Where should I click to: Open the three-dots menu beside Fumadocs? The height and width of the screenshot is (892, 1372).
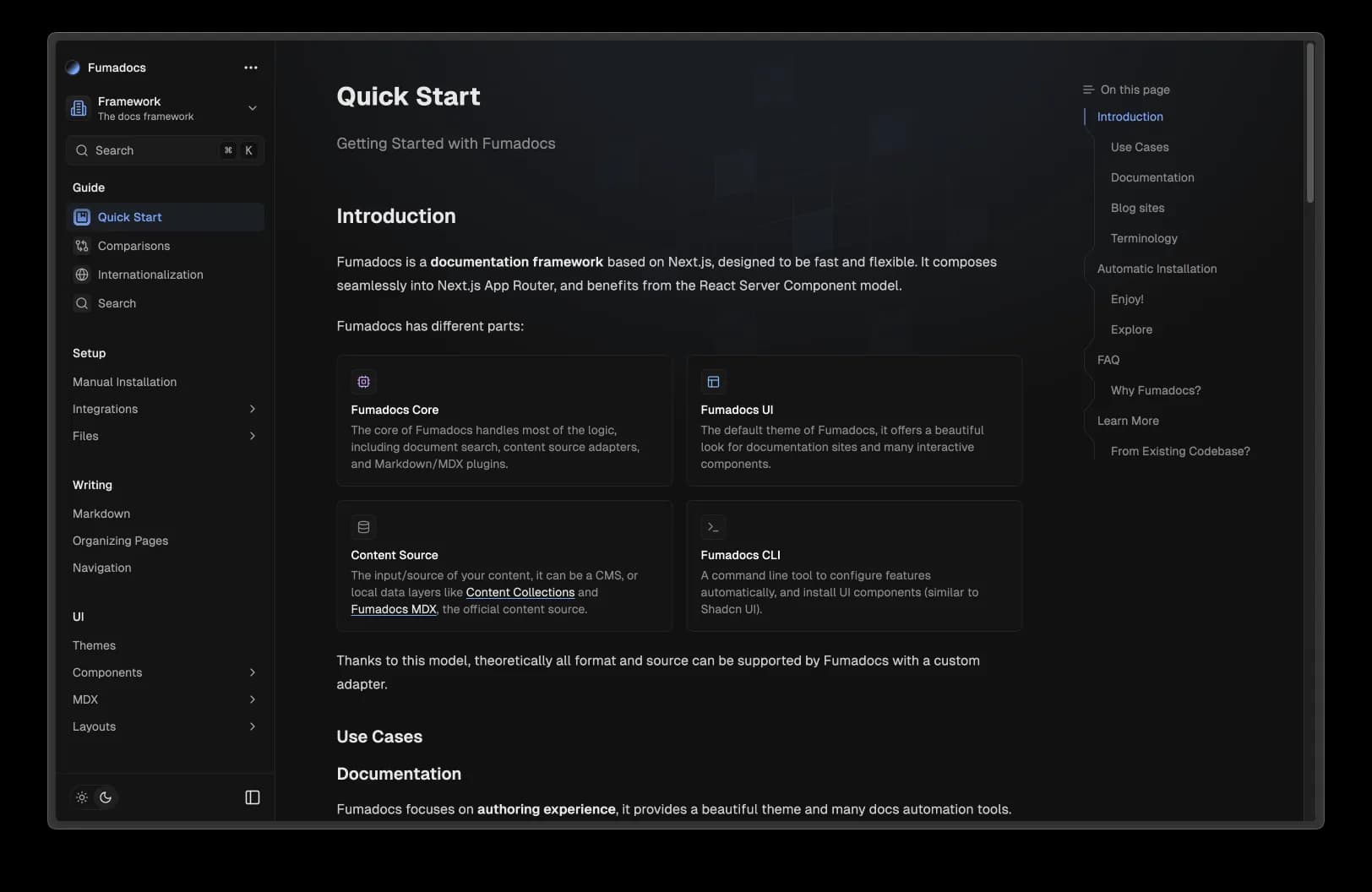pyautogui.click(x=251, y=68)
